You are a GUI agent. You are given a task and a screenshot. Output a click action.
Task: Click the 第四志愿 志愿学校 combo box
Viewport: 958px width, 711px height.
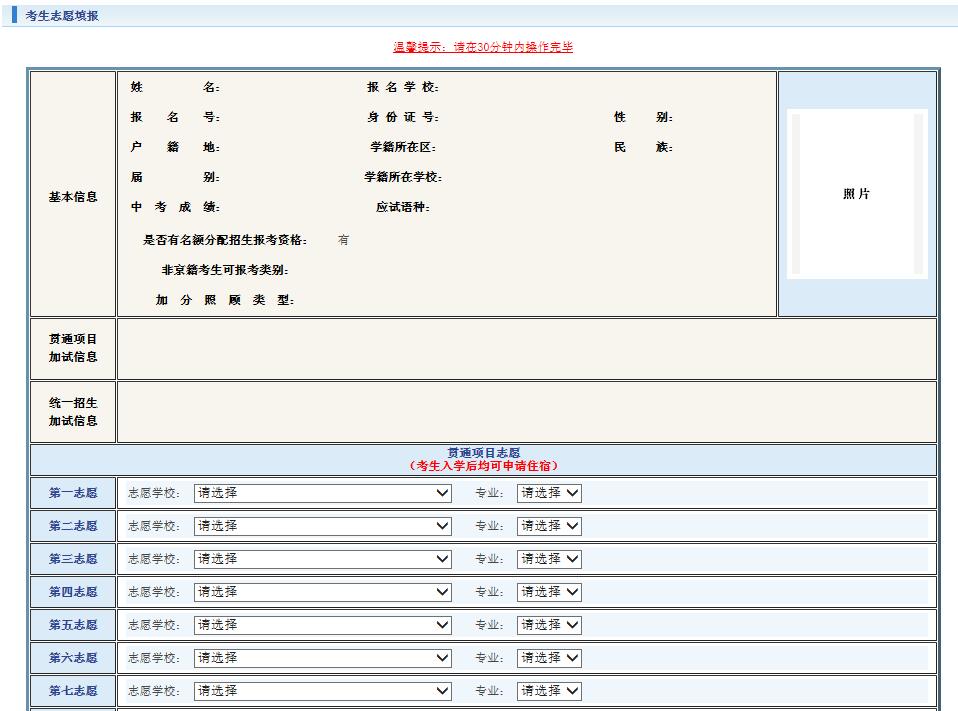pyautogui.click(x=323, y=592)
